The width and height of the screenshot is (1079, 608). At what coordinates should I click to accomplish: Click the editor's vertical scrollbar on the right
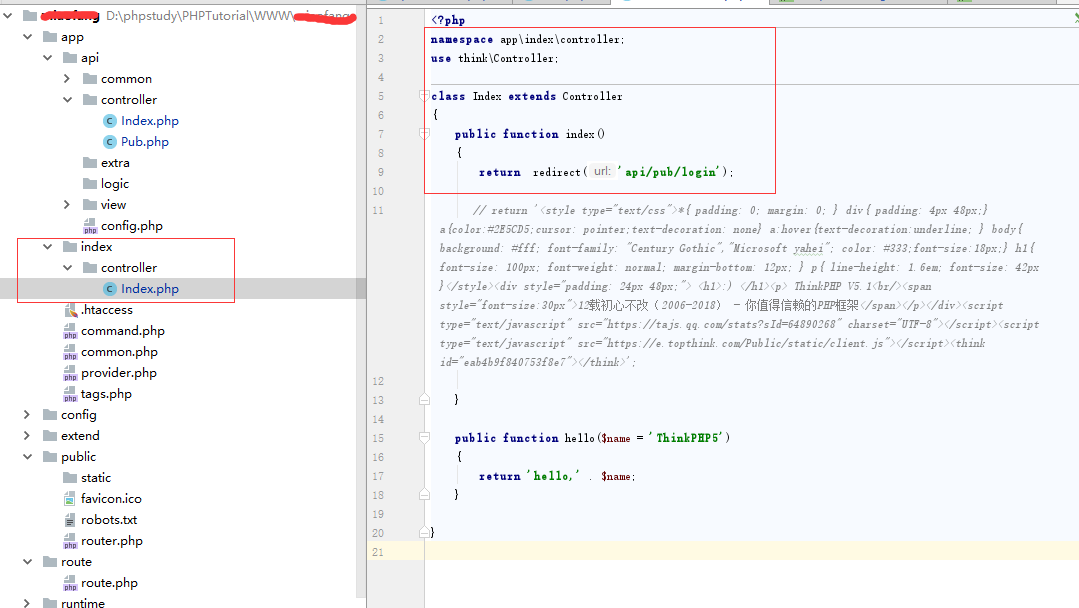coord(1074,300)
